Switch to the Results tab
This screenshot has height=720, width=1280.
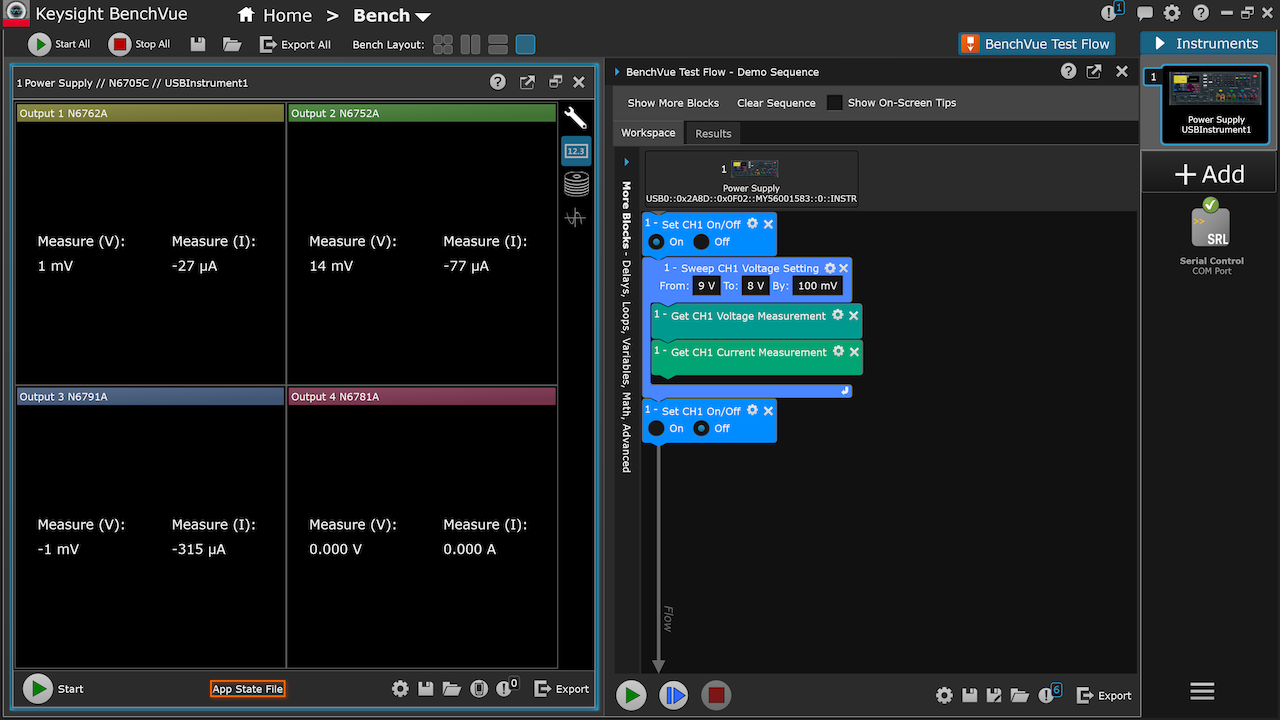click(712, 132)
